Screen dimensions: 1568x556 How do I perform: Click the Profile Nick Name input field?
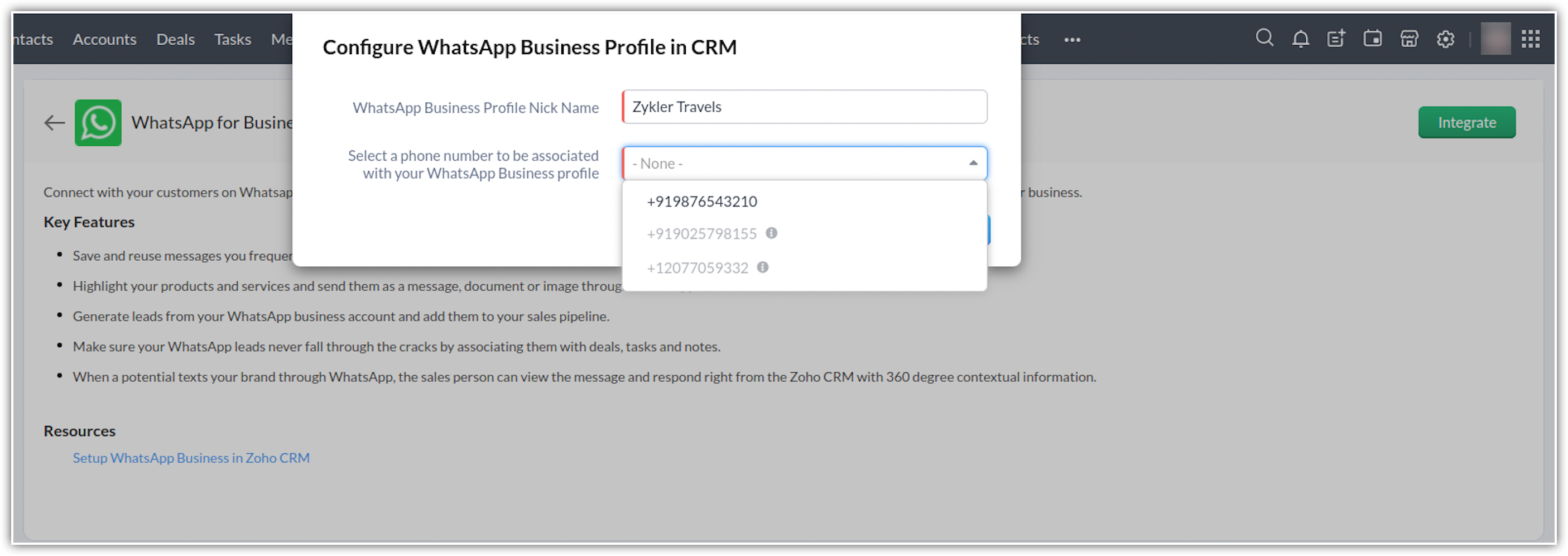click(804, 107)
